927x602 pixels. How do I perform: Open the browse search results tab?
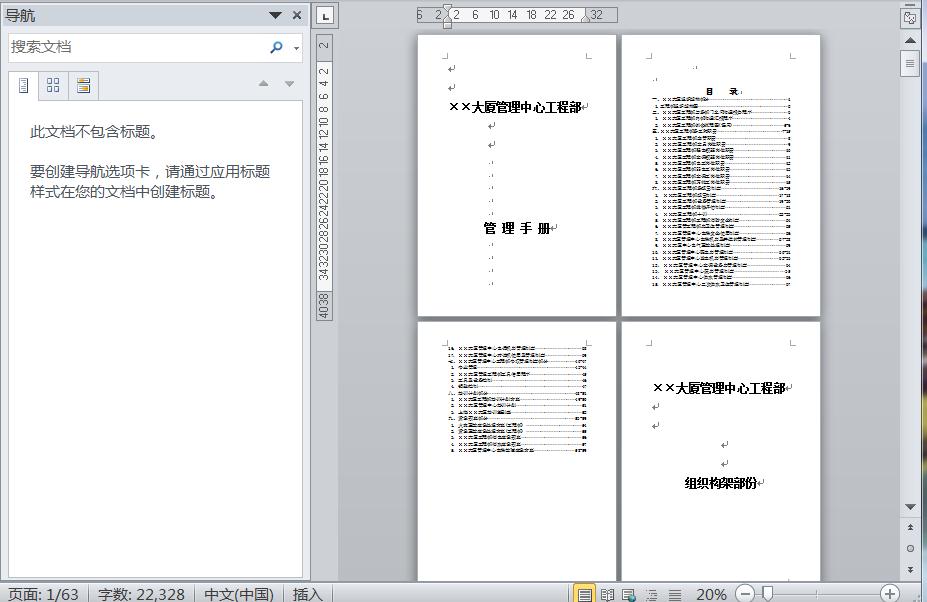pos(84,86)
